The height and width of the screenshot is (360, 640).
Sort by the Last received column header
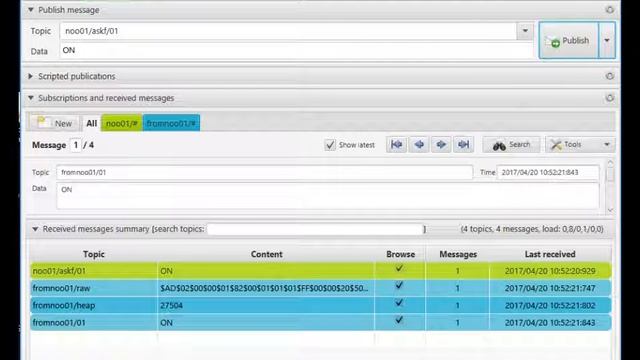point(550,254)
